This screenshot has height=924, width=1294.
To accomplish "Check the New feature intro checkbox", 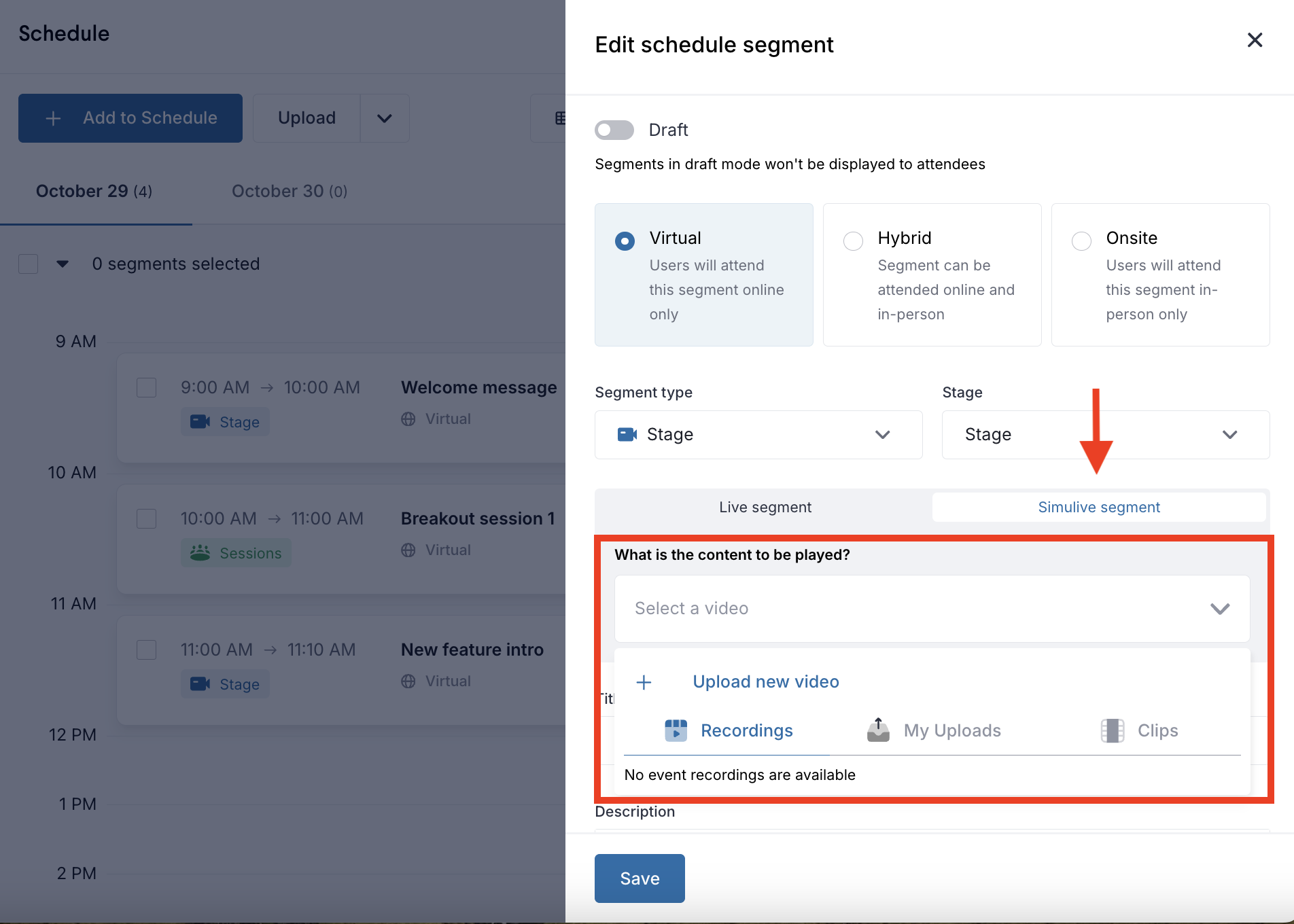I will tap(147, 650).
